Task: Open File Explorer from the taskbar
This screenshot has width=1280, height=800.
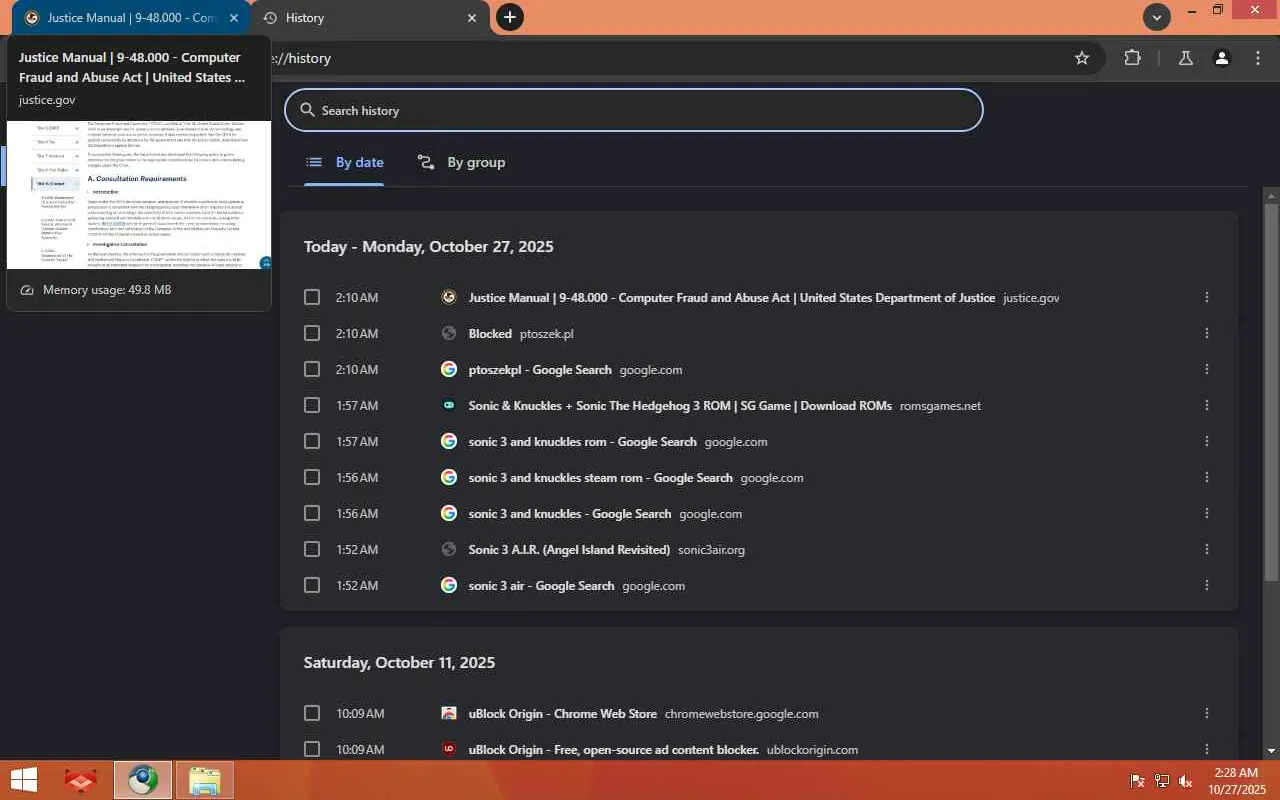Action: click(x=204, y=780)
